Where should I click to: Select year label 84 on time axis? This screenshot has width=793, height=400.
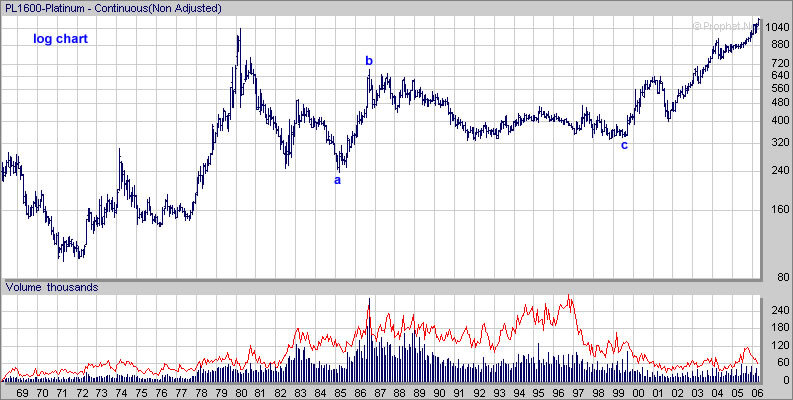click(x=320, y=393)
